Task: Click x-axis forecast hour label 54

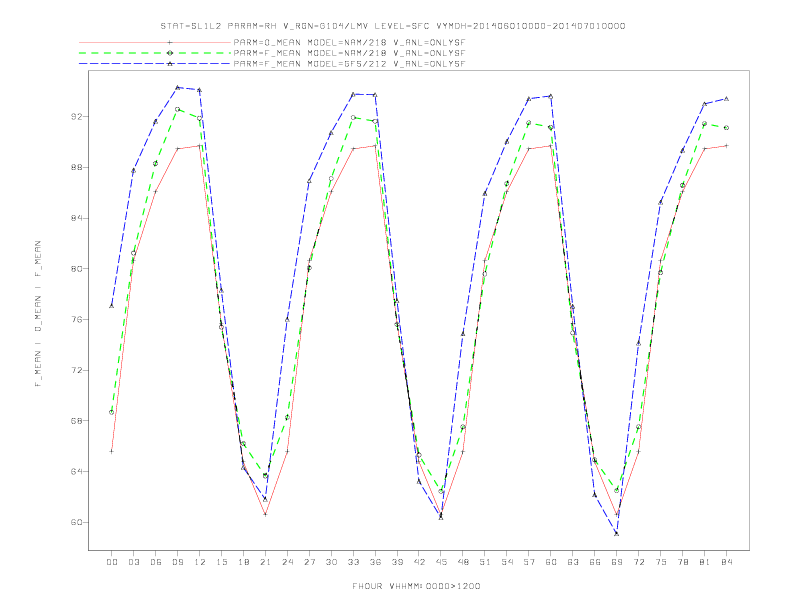Action: (507, 562)
